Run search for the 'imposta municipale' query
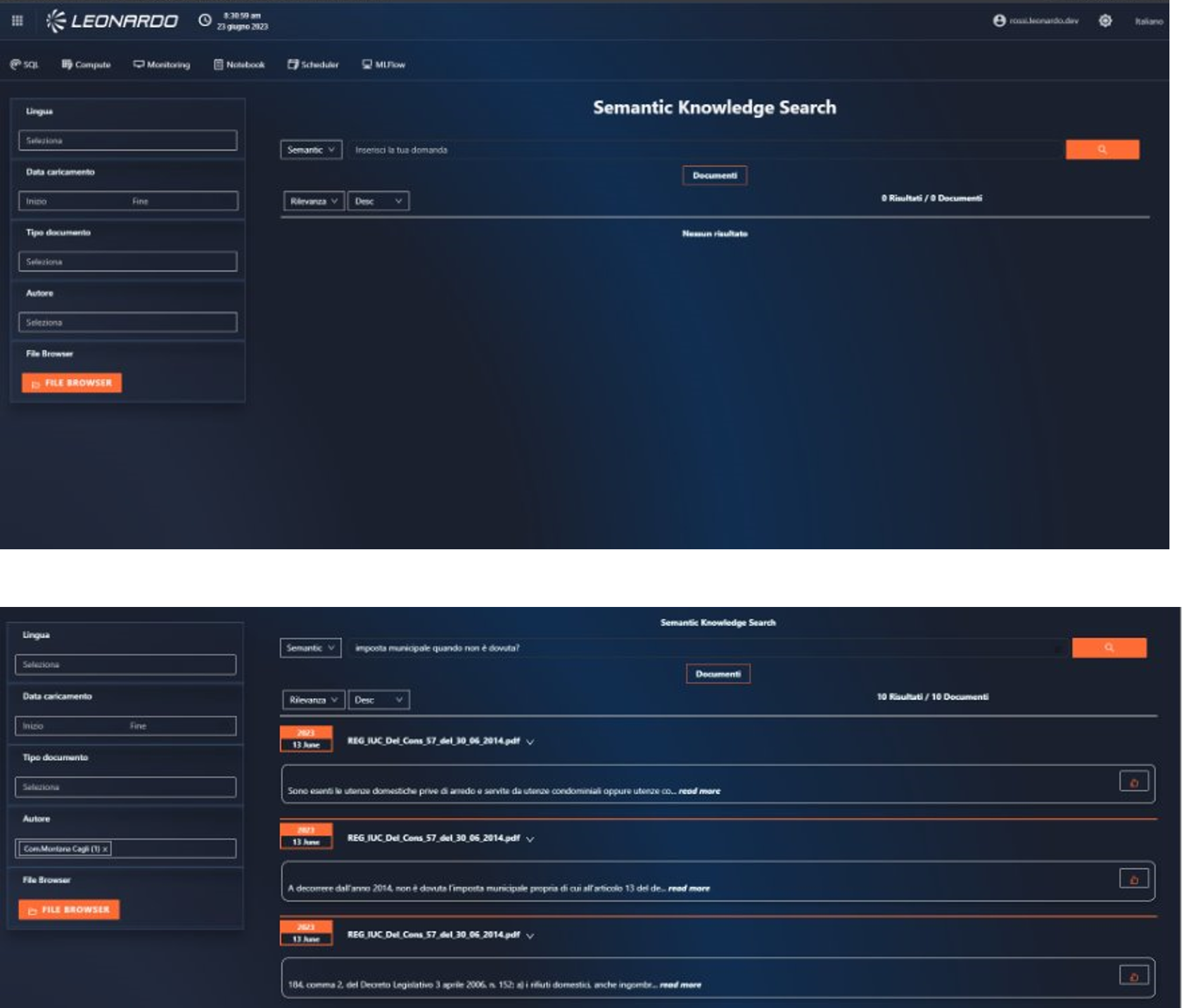The image size is (1184, 1008). tap(1109, 648)
